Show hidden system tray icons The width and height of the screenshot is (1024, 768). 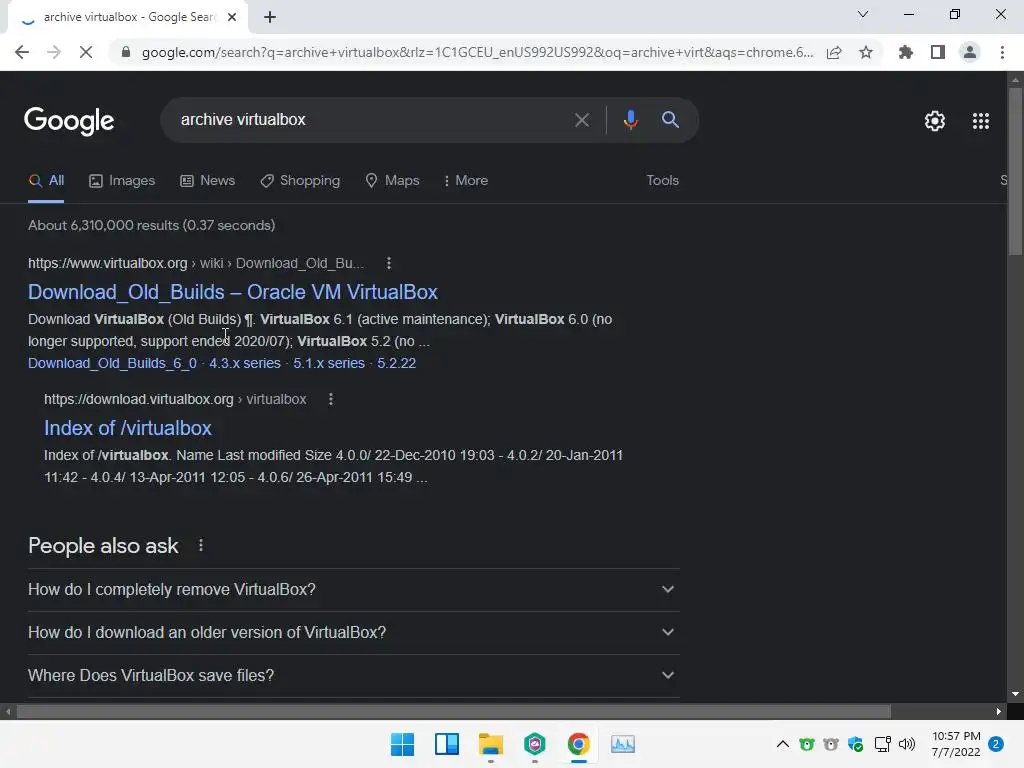(x=782, y=744)
